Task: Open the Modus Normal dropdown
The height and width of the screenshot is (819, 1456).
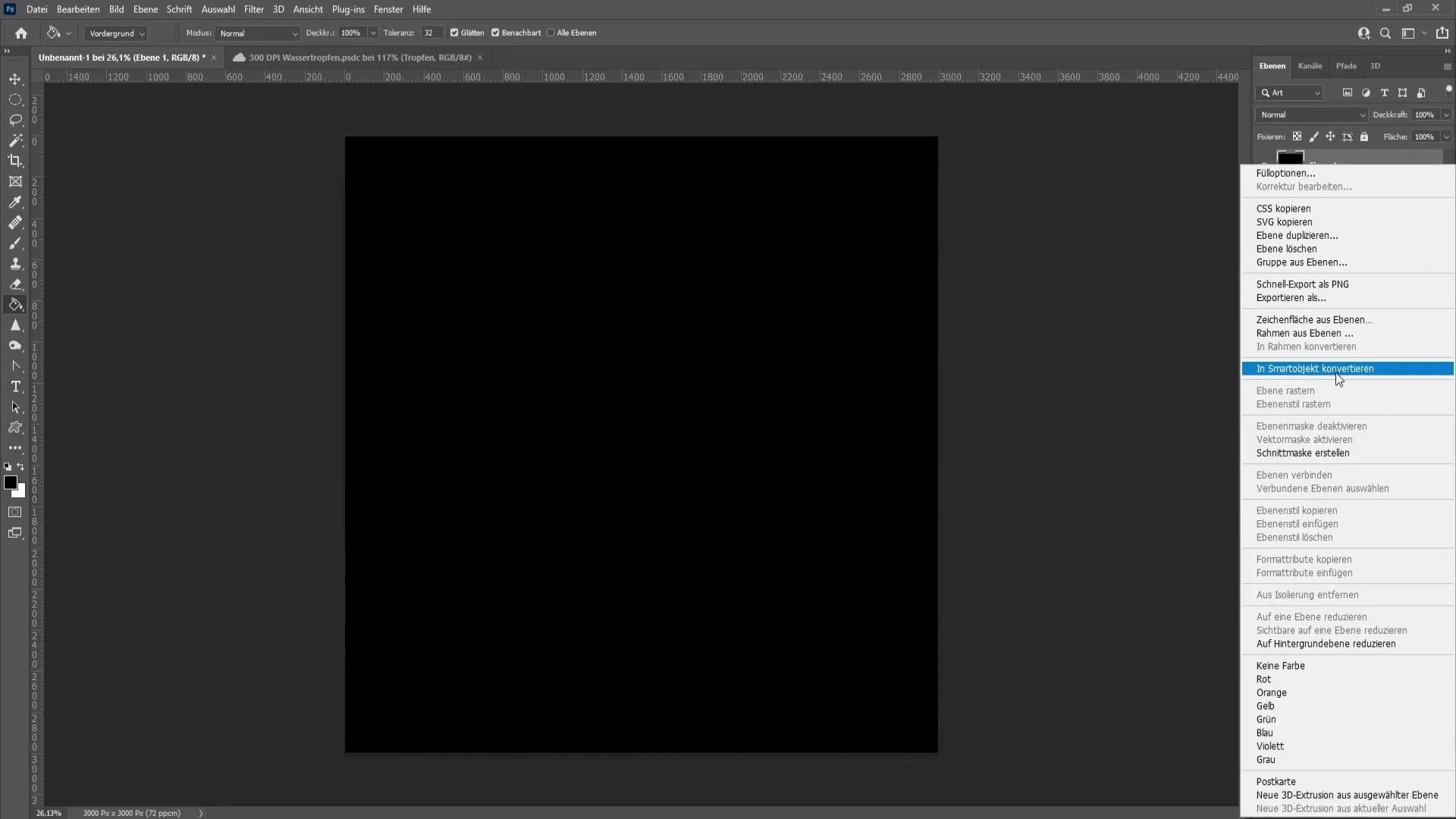Action: pos(258,33)
